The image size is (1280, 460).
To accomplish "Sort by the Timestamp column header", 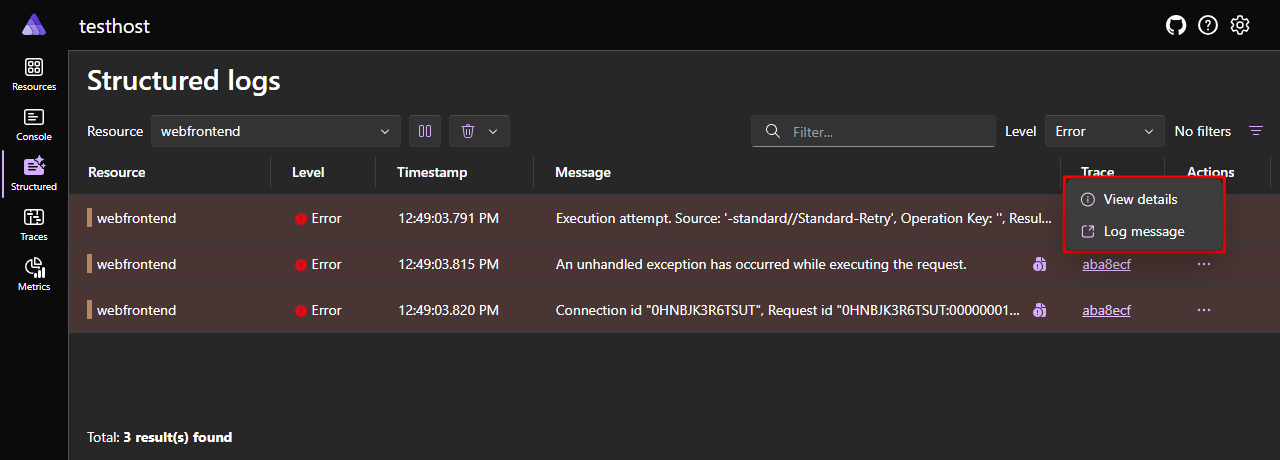I will [432, 172].
